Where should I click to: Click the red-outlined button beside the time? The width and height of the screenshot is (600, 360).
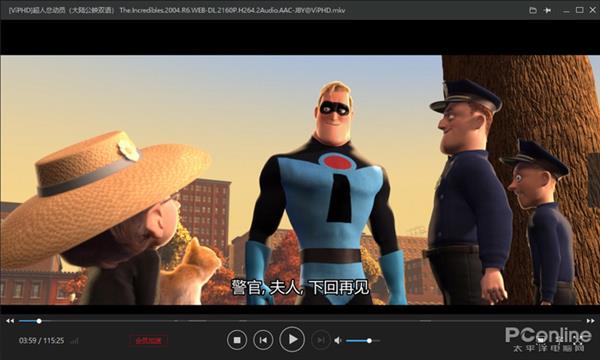[x=148, y=340]
